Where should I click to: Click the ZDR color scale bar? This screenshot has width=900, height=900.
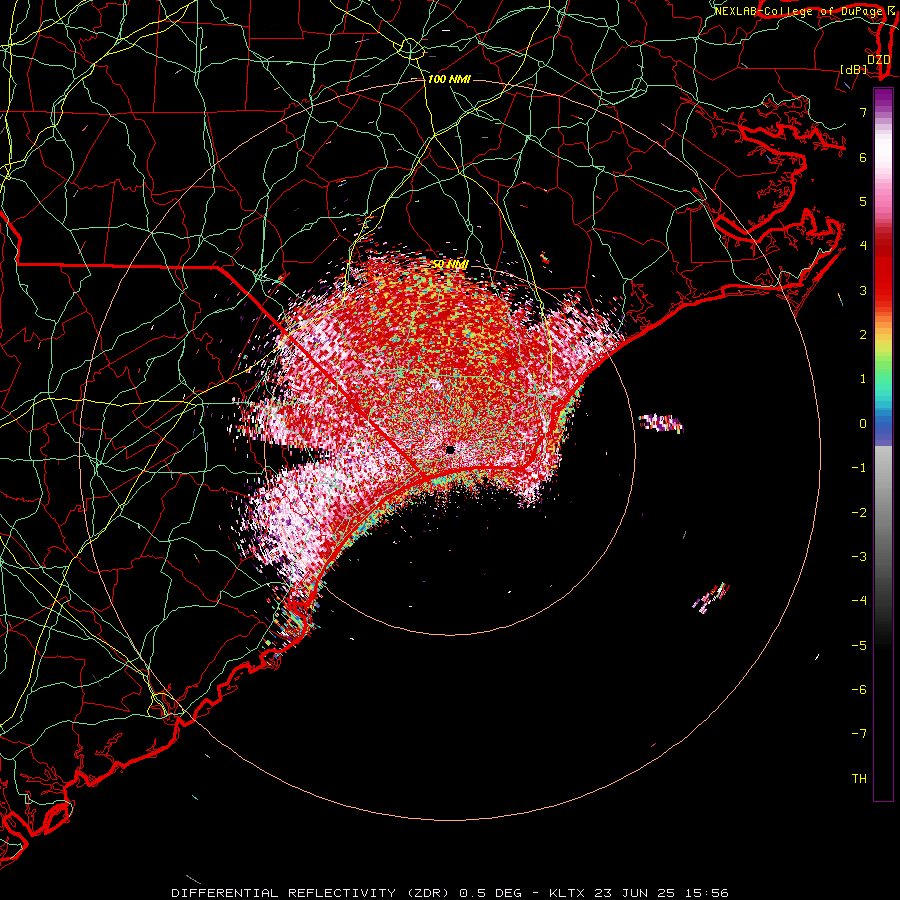[883, 445]
